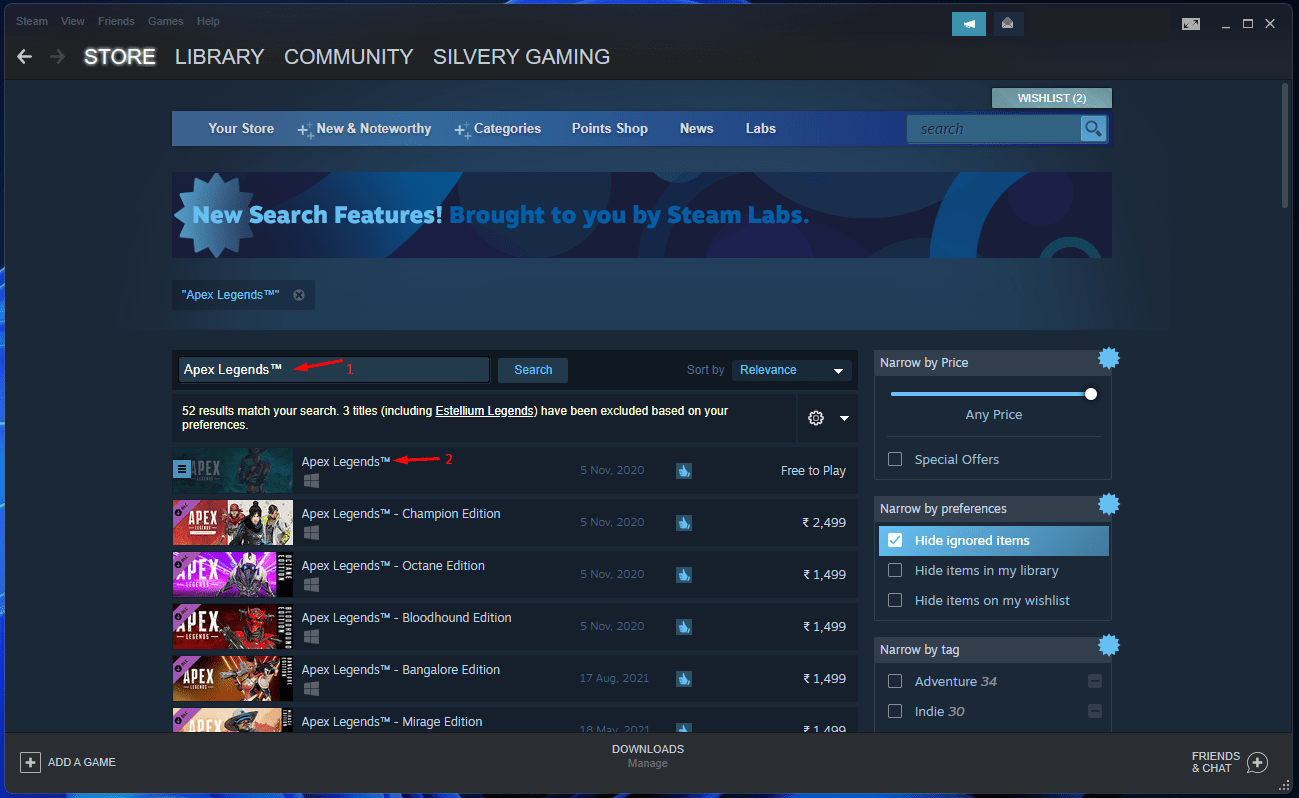Click the plus icon for Add a Game
This screenshot has height=798, width=1299.
tap(30, 762)
